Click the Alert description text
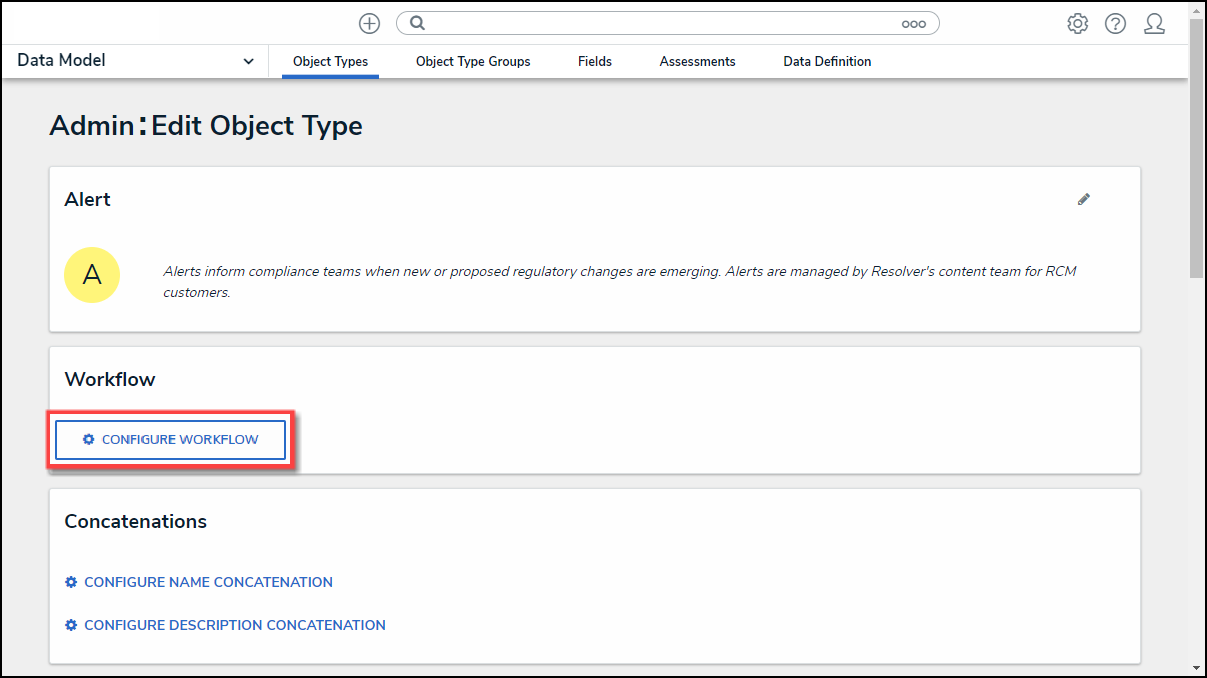Screen dimensions: 1207x678 620,282
